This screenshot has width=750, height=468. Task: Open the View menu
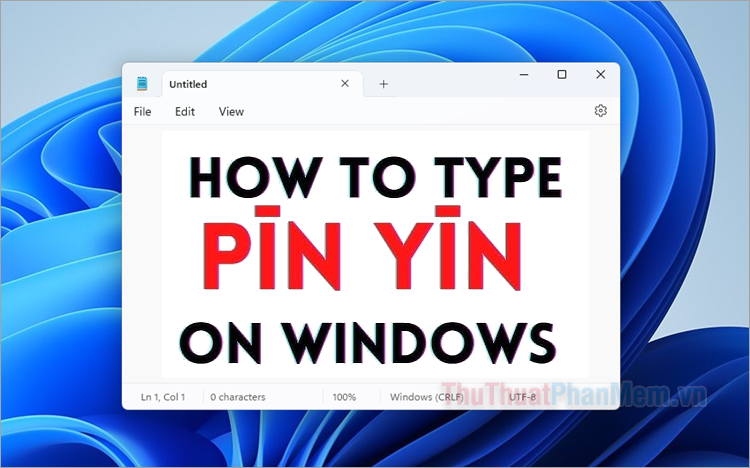tap(231, 111)
